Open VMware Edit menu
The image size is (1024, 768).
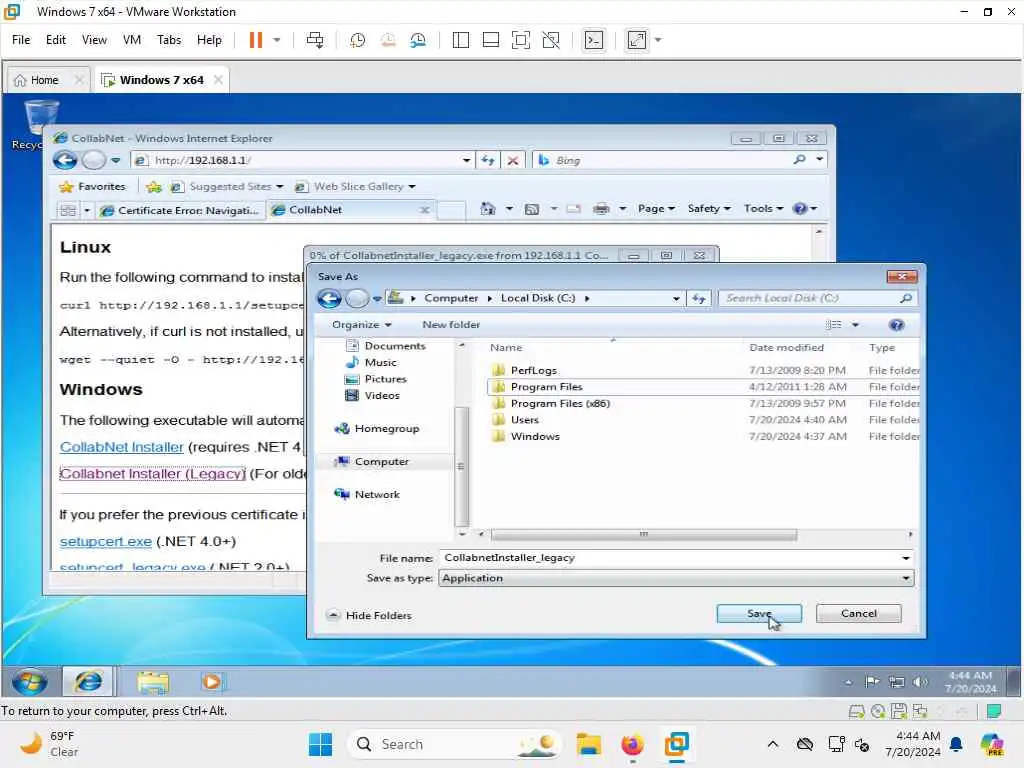pos(56,40)
